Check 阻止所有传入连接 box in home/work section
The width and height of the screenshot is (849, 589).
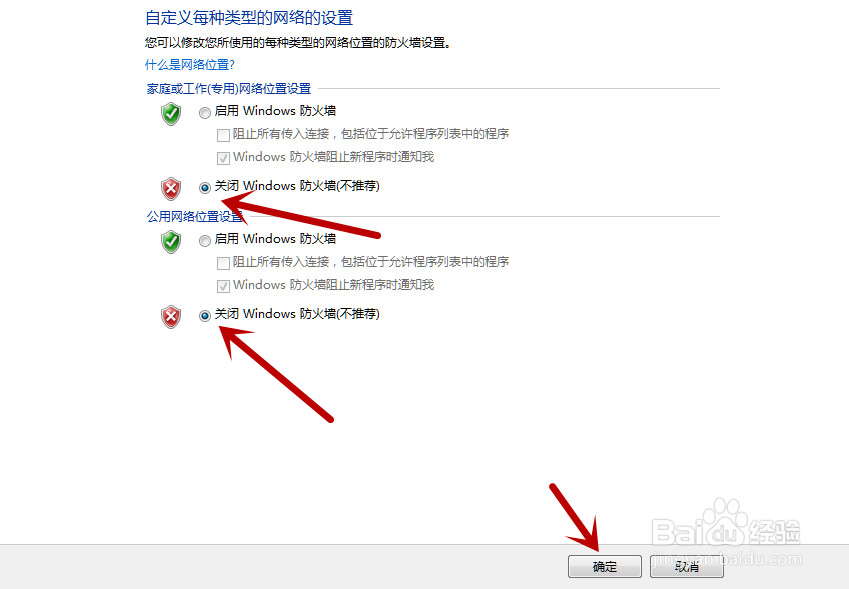point(223,135)
